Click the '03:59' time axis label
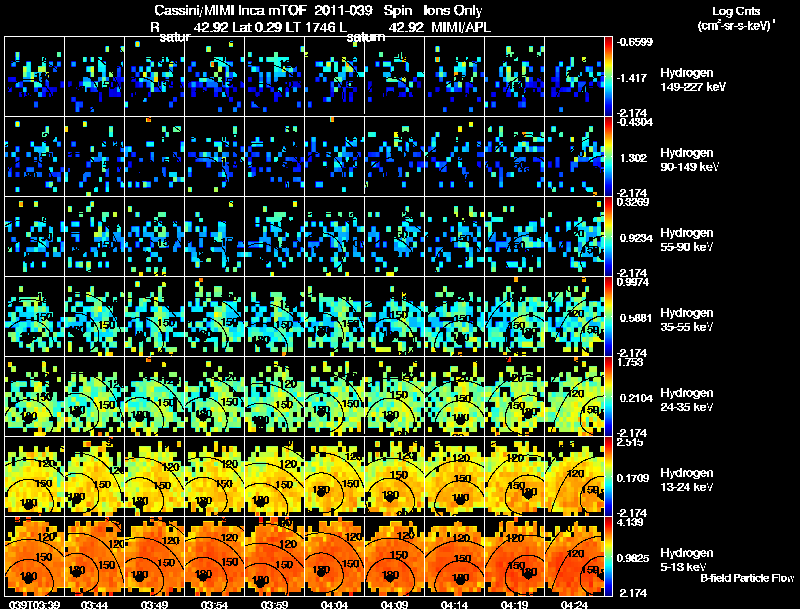 click(274, 604)
